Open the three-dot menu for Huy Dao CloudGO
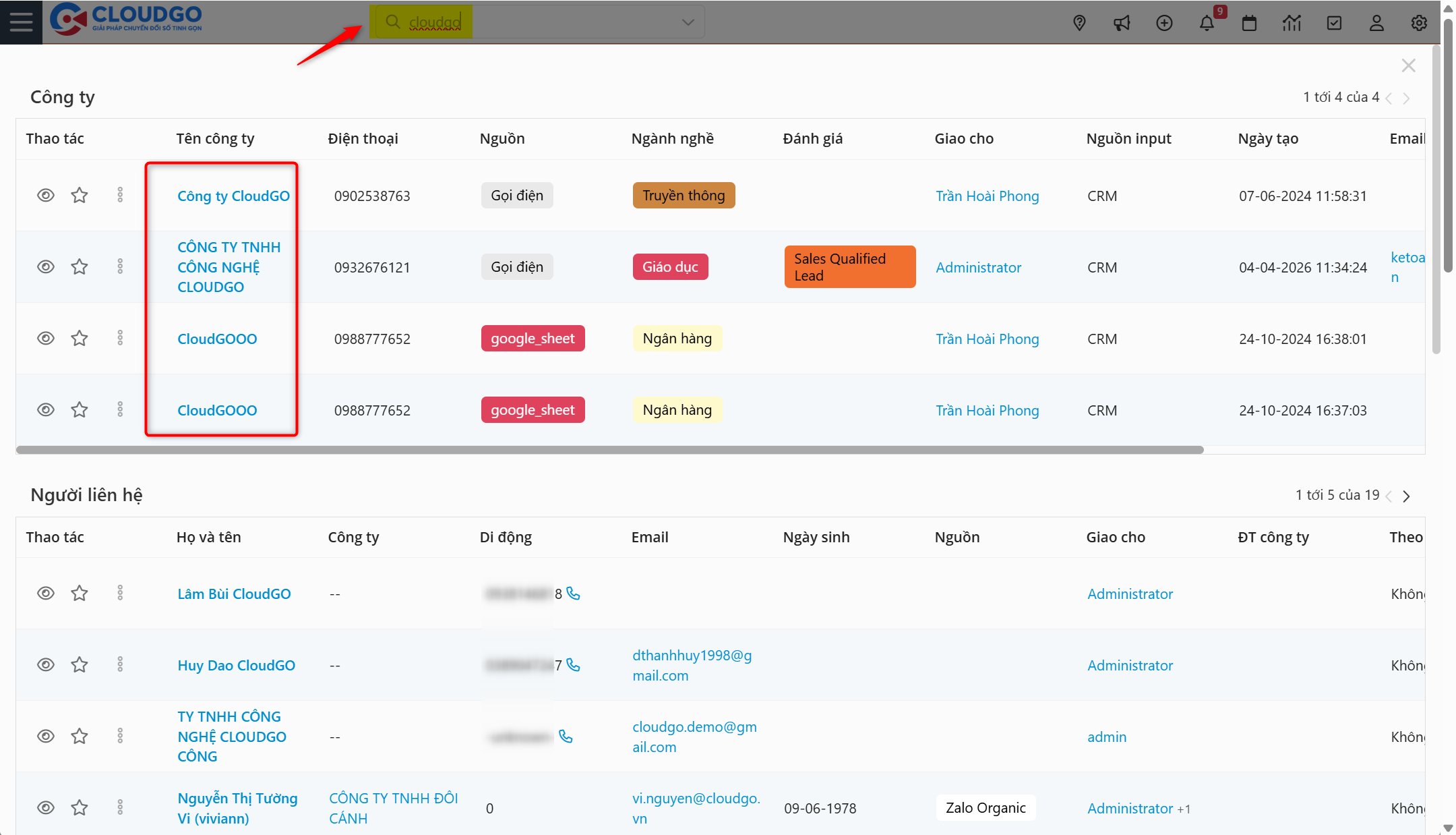Screen dimensions: 1456x835 point(120,665)
